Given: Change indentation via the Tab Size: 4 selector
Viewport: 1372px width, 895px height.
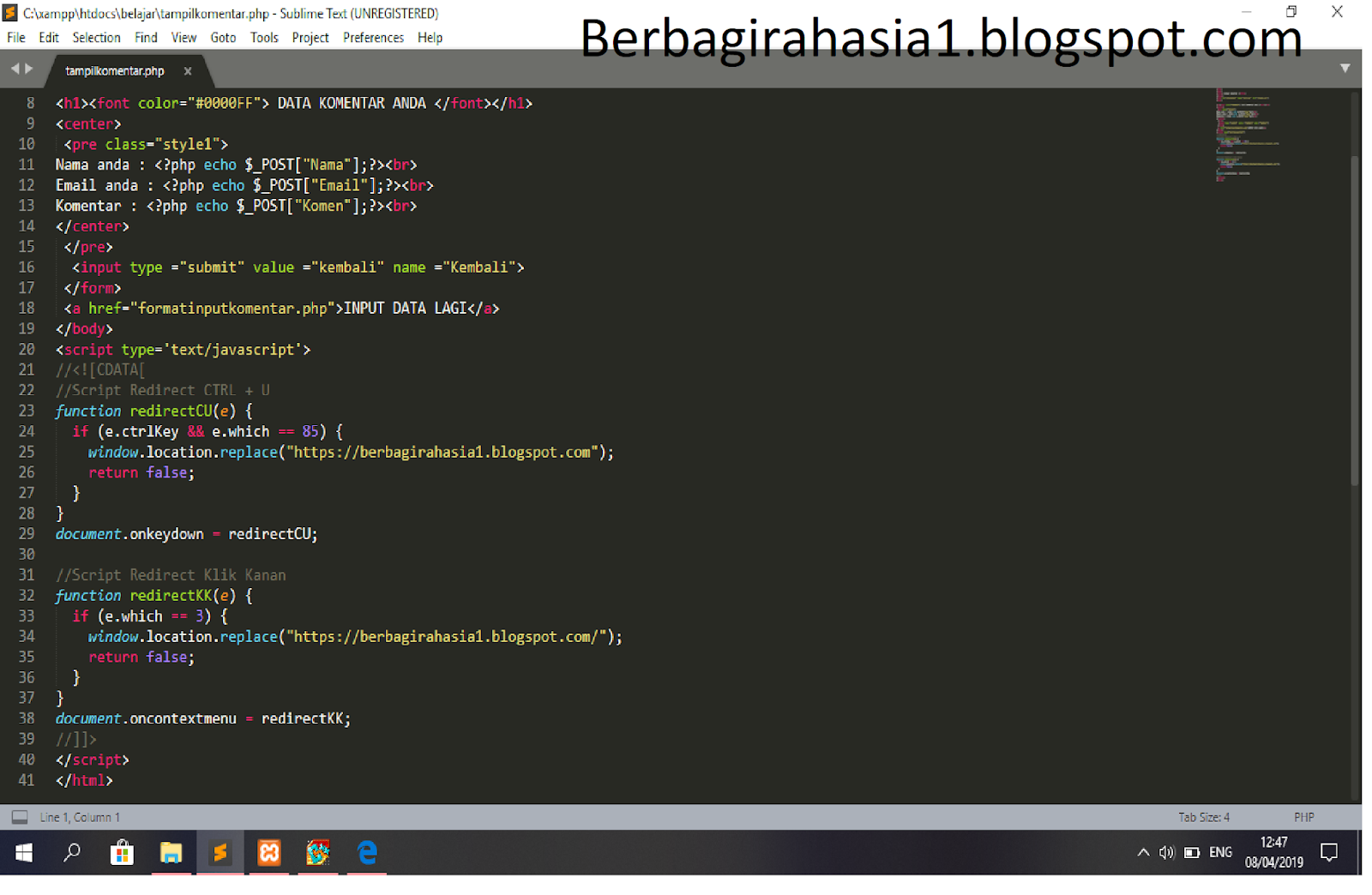Looking at the screenshot, I should (1204, 816).
